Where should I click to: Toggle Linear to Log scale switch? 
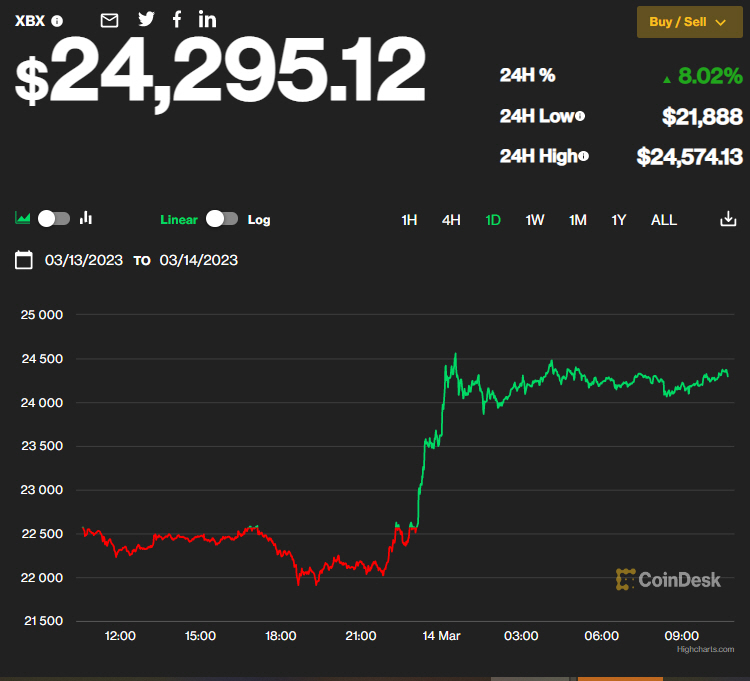point(222,219)
